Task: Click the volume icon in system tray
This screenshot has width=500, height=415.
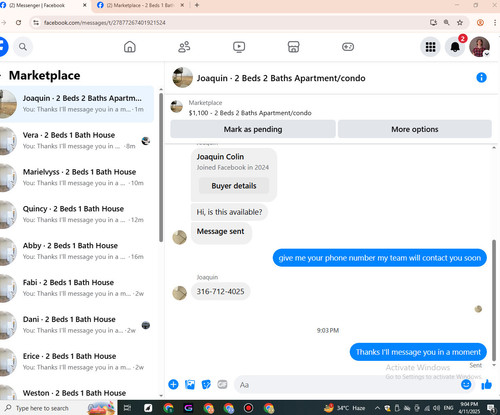Action: 437,408
